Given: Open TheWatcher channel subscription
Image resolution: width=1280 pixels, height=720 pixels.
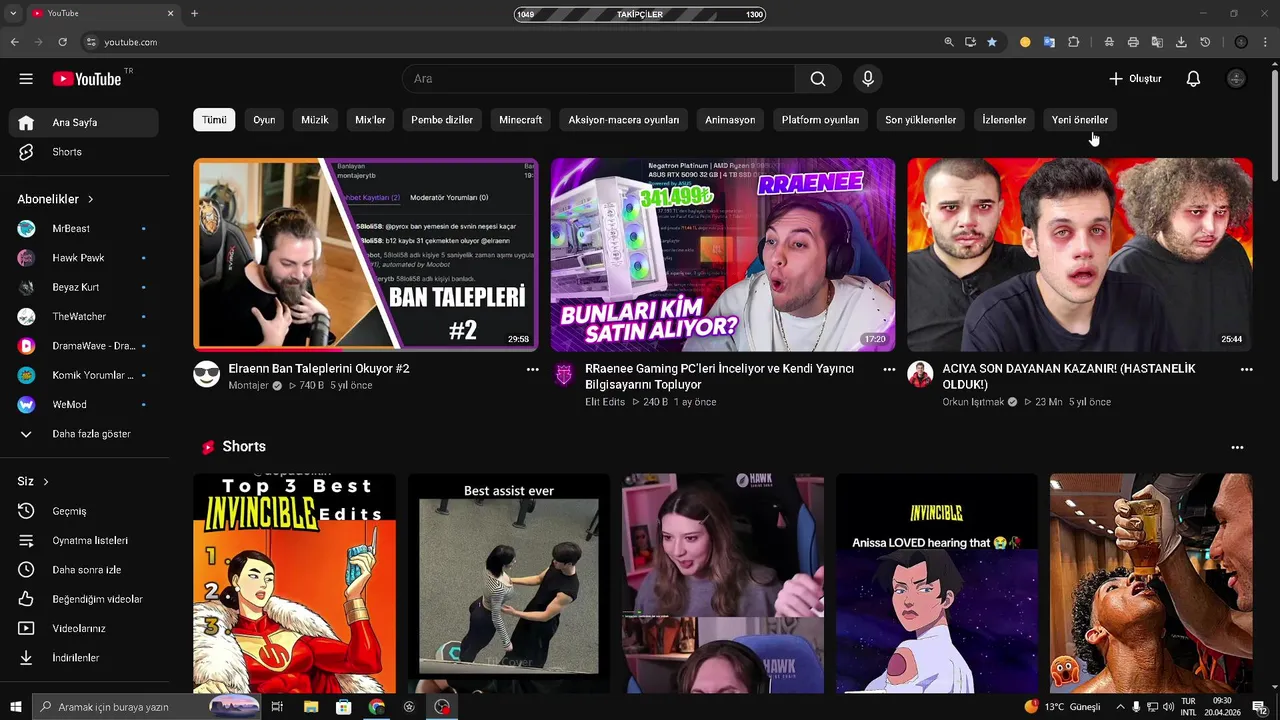Looking at the screenshot, I should 84,317.
